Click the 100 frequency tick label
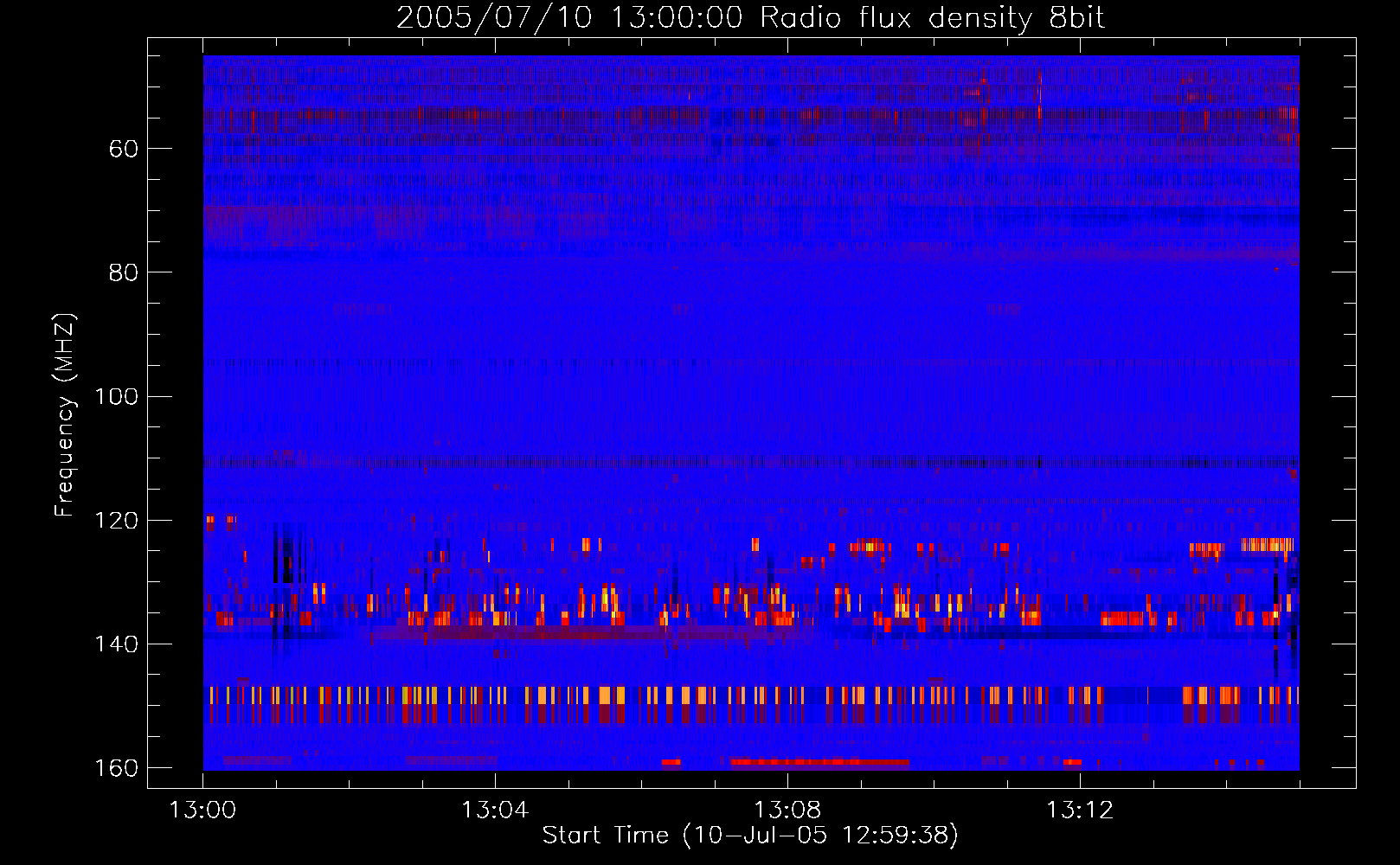 116,397
